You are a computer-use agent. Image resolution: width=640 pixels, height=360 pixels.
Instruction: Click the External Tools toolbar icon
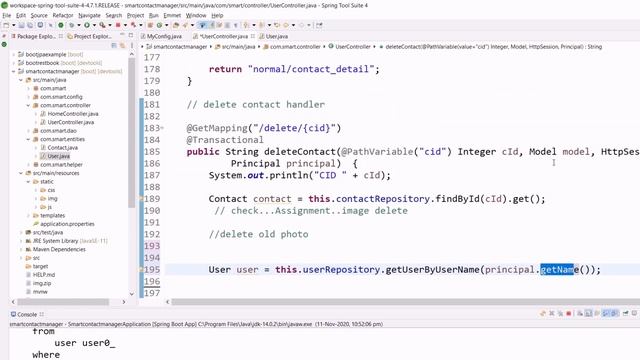(102, 25)
